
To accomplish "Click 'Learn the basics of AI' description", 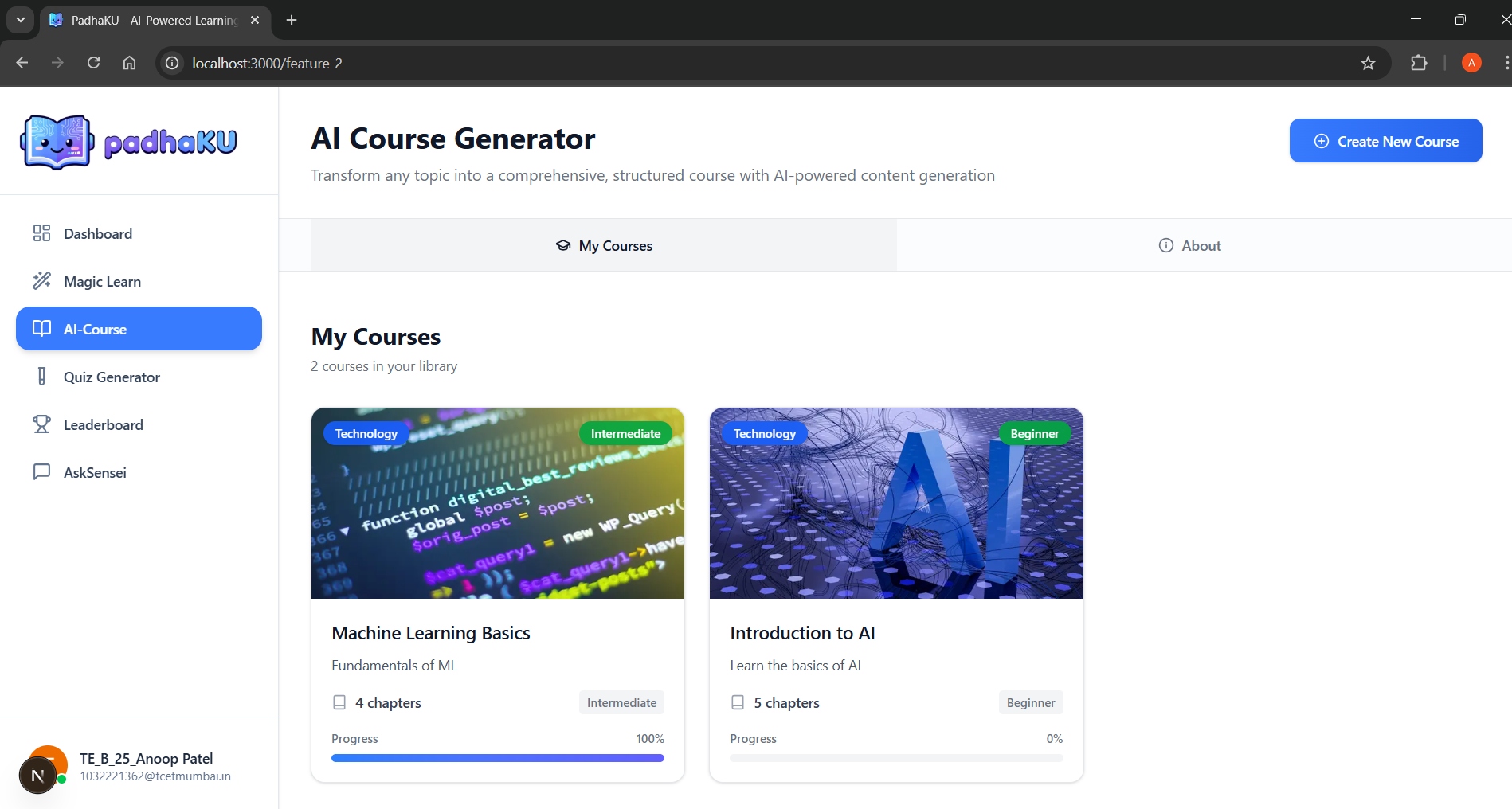I will [795, 665].
